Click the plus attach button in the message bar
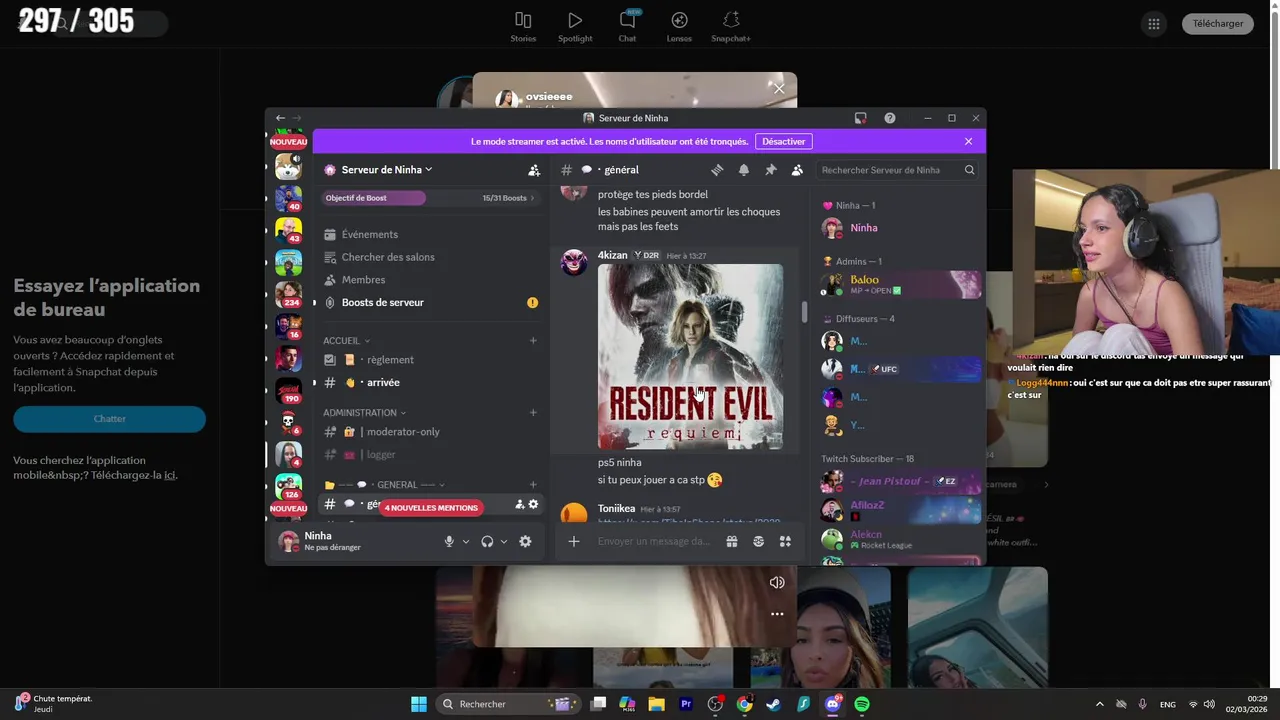This screenshot has width=1280, height=720. click(x=574, y=541)
